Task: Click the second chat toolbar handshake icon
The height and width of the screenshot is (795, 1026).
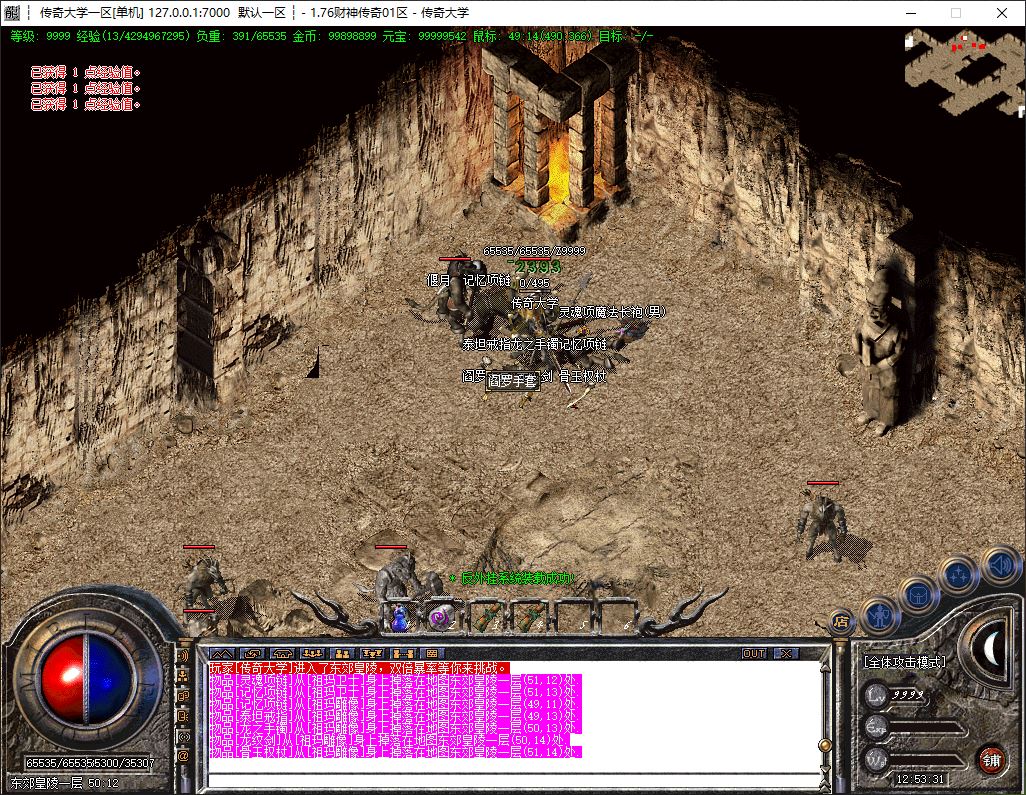Action: tap(252, 653)
